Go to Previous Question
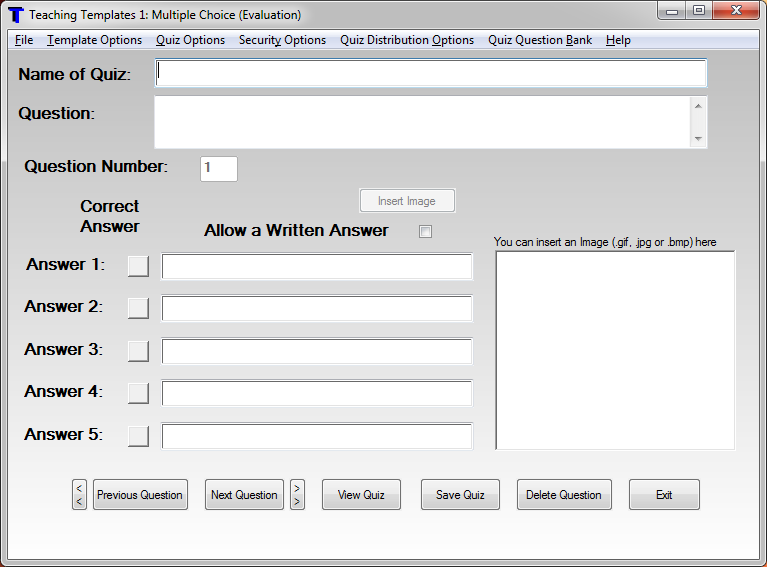 (x=140, y=495)
